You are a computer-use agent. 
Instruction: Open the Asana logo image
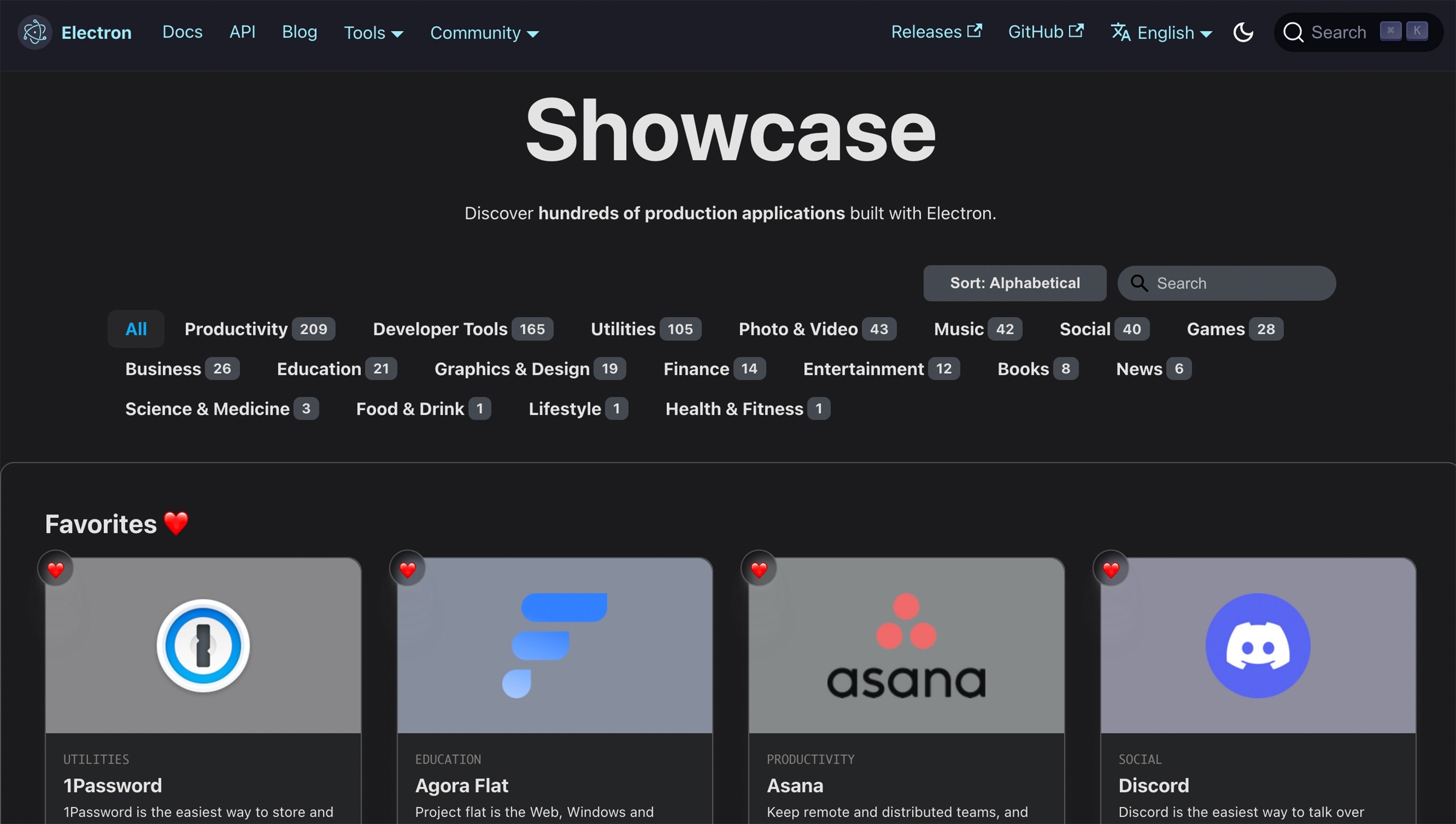tap(906, 645)
